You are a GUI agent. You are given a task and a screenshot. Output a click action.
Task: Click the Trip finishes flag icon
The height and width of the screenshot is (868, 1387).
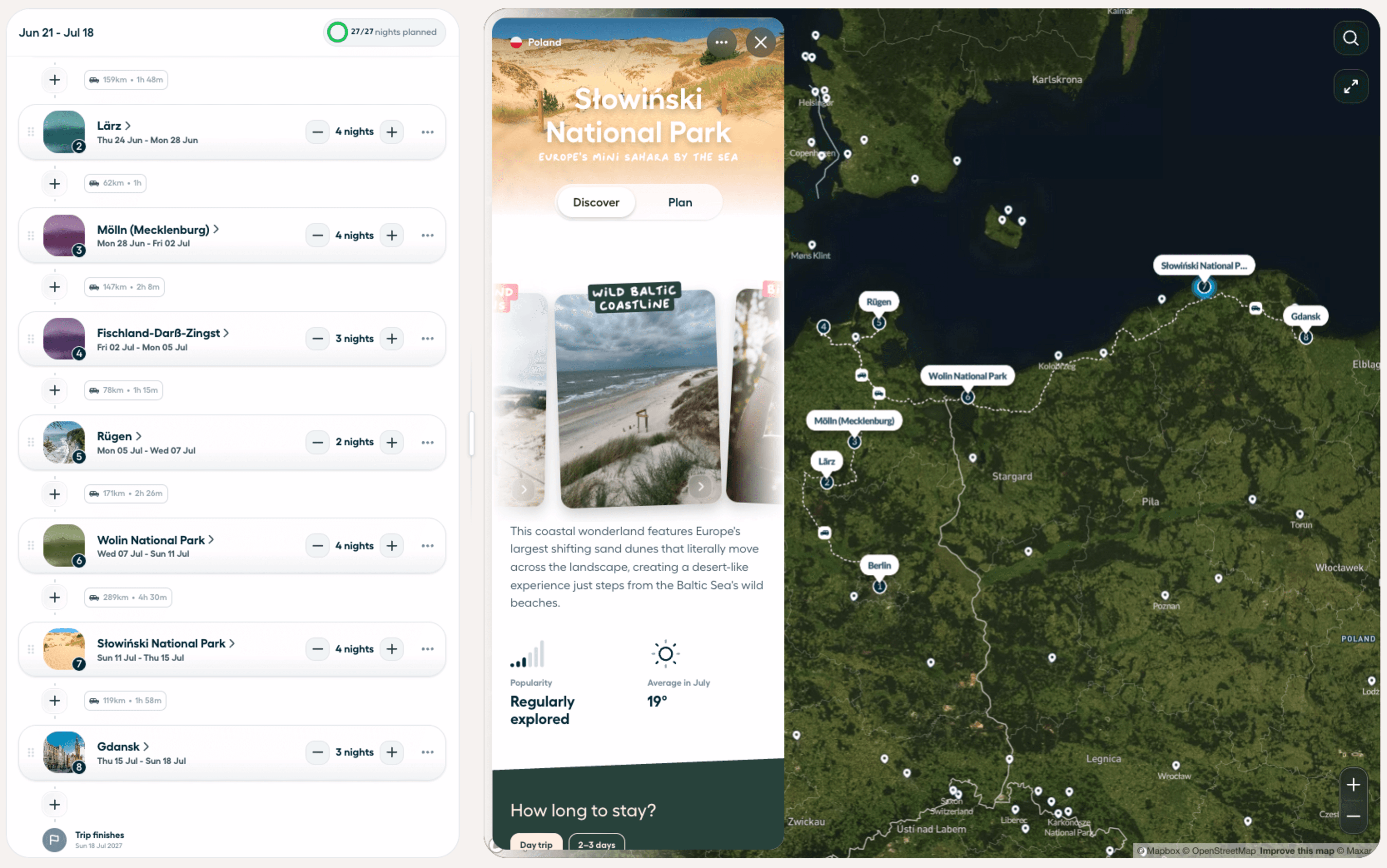(54, 840)
